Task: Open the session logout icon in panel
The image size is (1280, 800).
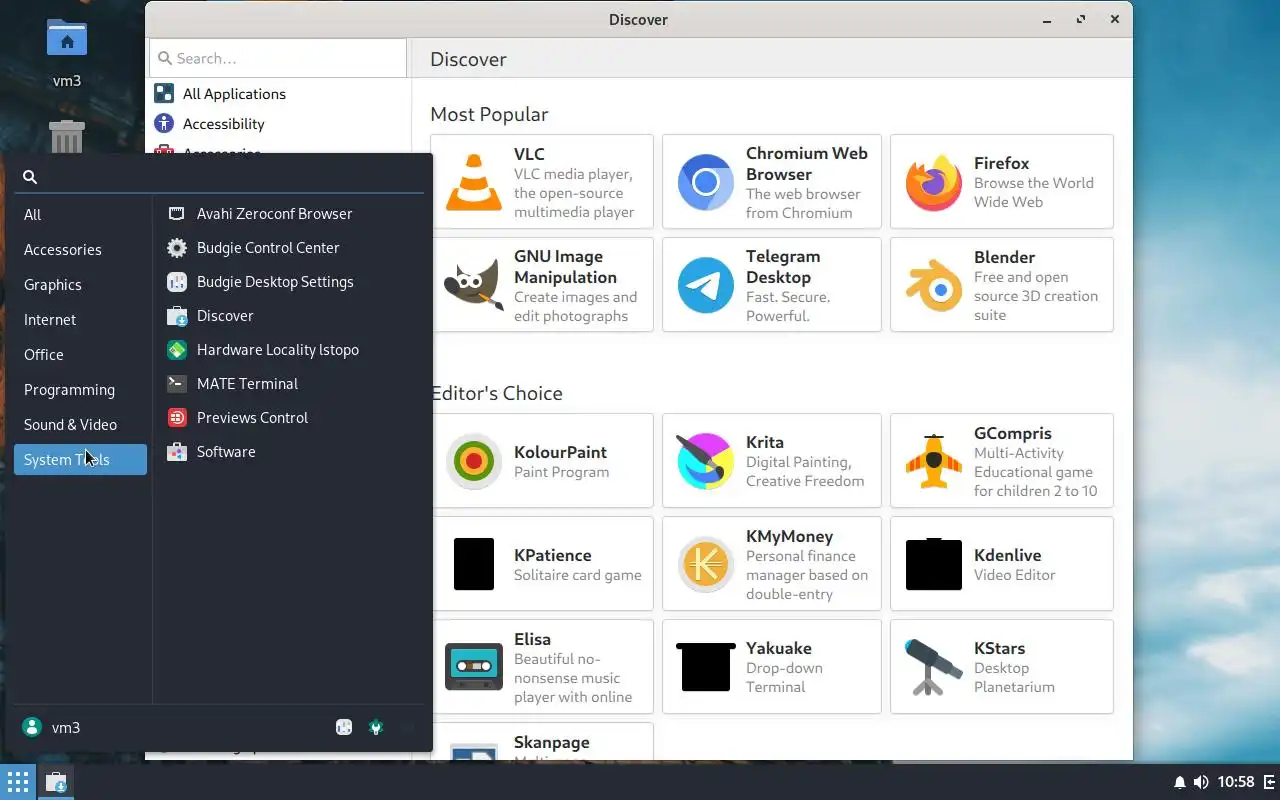Action: [1269, 782]
